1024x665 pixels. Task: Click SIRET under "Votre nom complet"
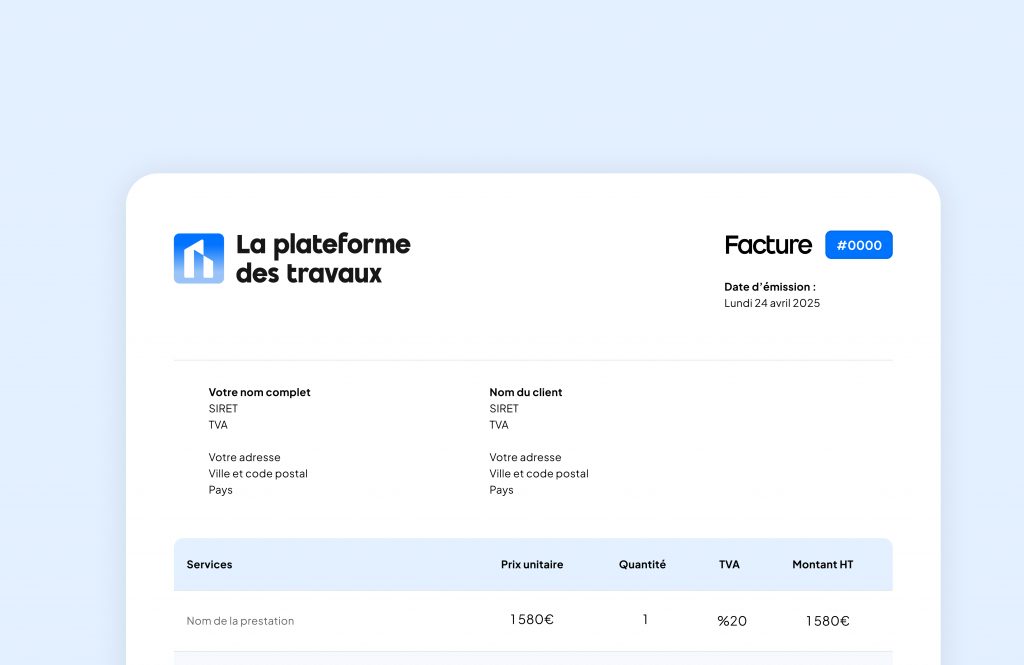[x=223, y=408]
